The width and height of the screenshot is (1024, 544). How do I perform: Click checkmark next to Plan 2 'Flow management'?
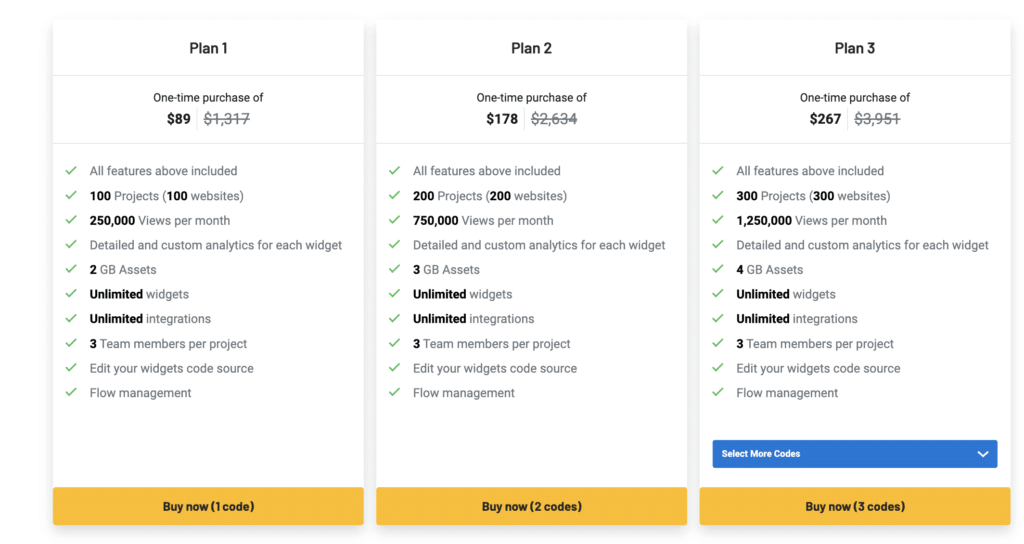[x=395, y=393]
